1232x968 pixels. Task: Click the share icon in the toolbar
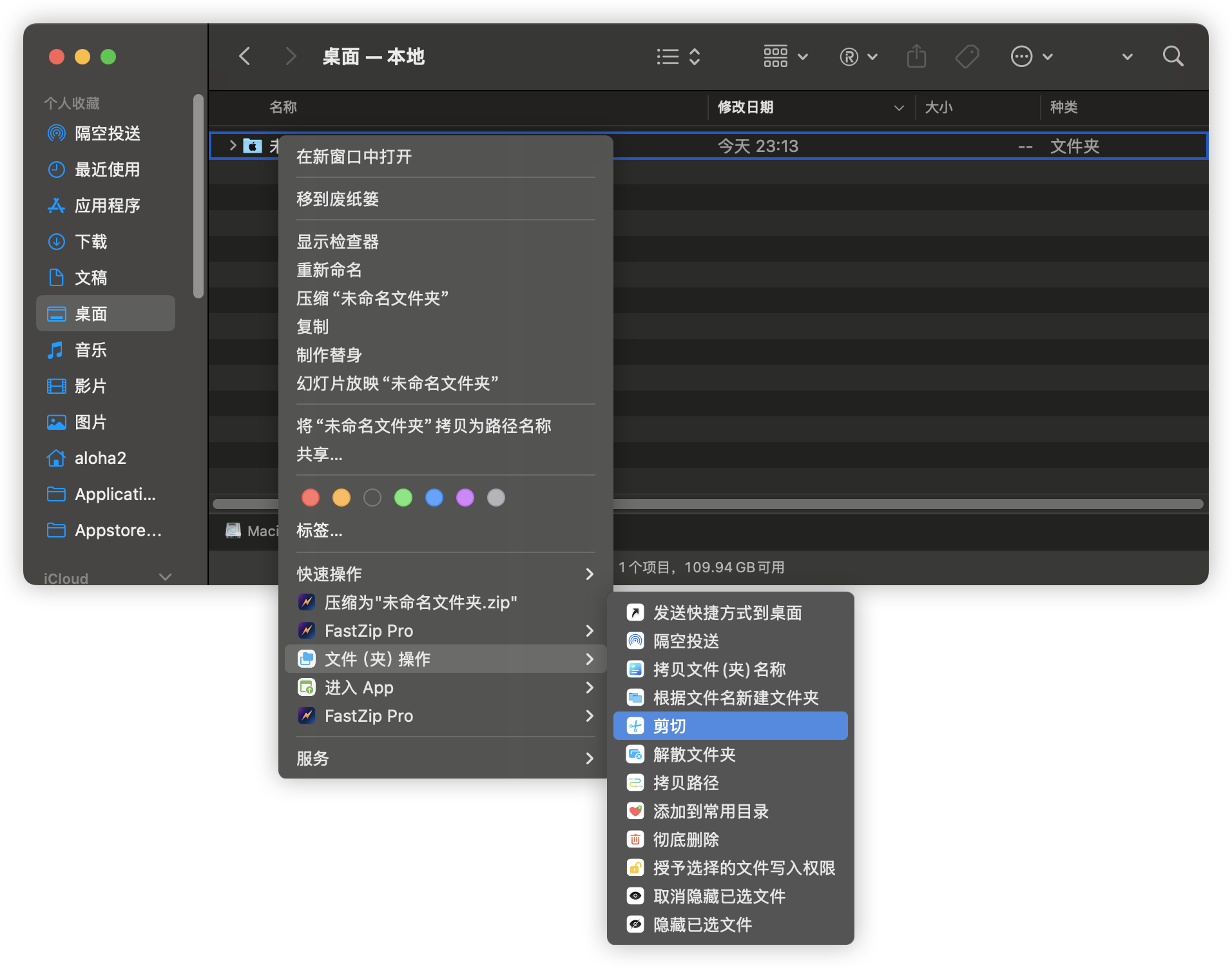(x=916, y=57)
